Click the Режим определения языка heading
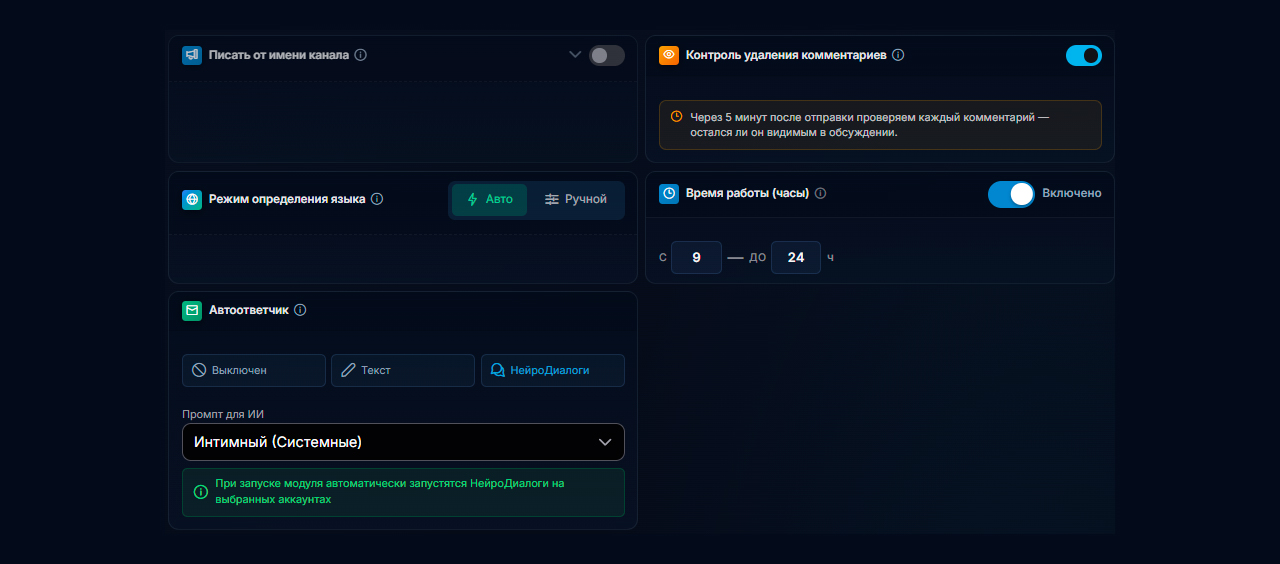Viewport: 1280px width, 564px height. pyautogui.click(x=287, y=199)
